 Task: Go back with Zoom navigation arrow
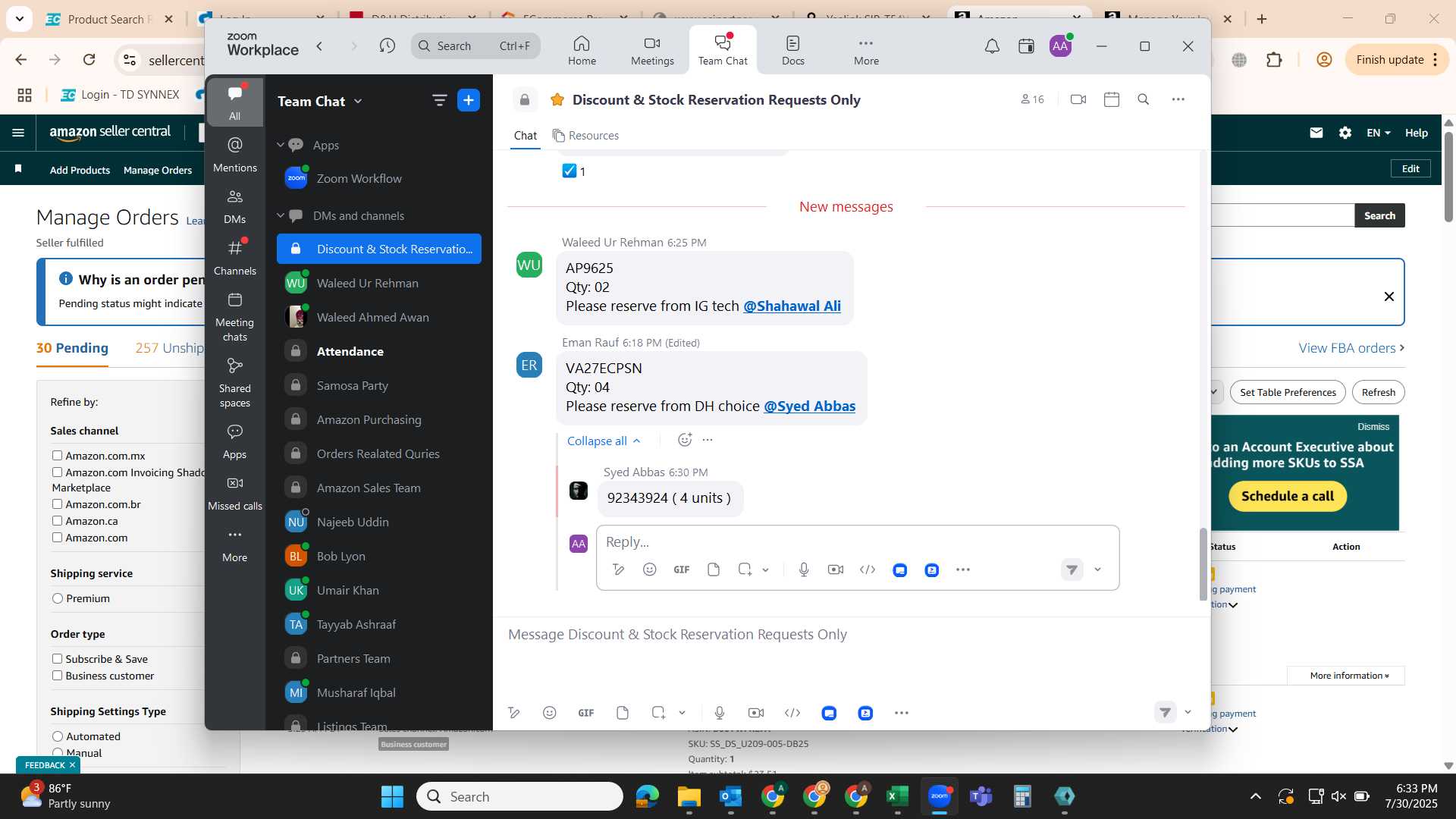click(320, 46)
